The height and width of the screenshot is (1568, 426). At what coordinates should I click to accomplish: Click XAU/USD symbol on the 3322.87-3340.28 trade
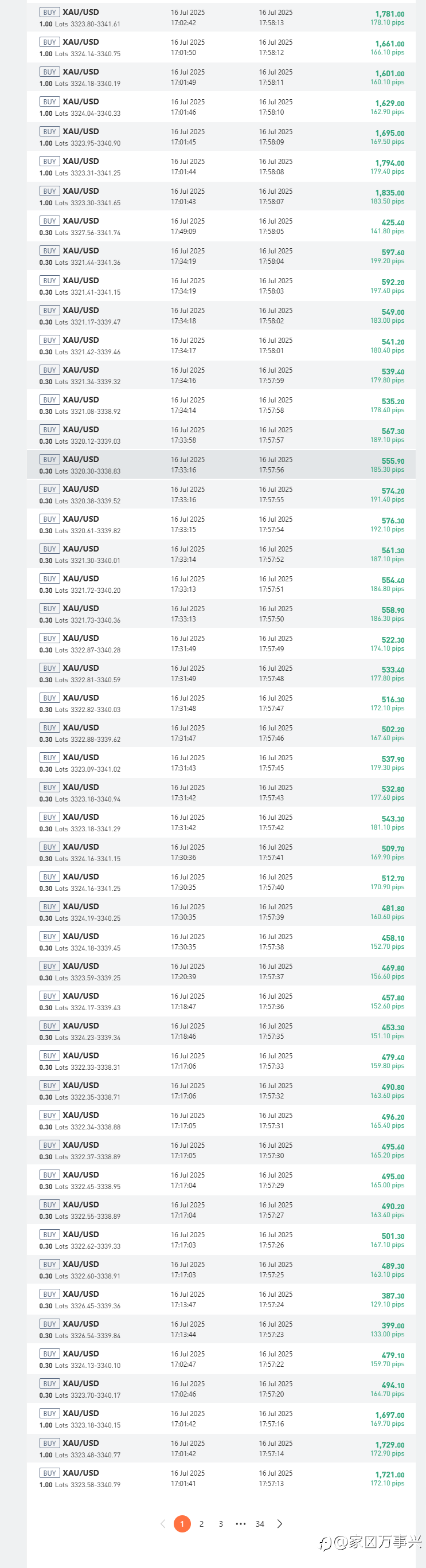tap(80, 638)
